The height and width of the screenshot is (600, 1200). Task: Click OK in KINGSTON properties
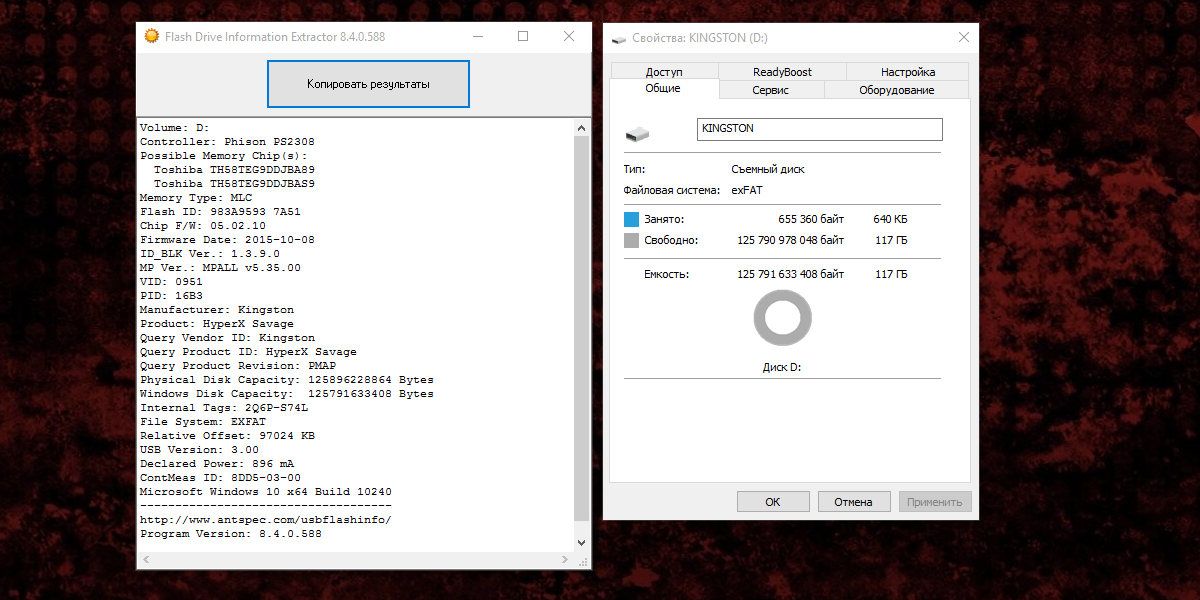point(773,502)
